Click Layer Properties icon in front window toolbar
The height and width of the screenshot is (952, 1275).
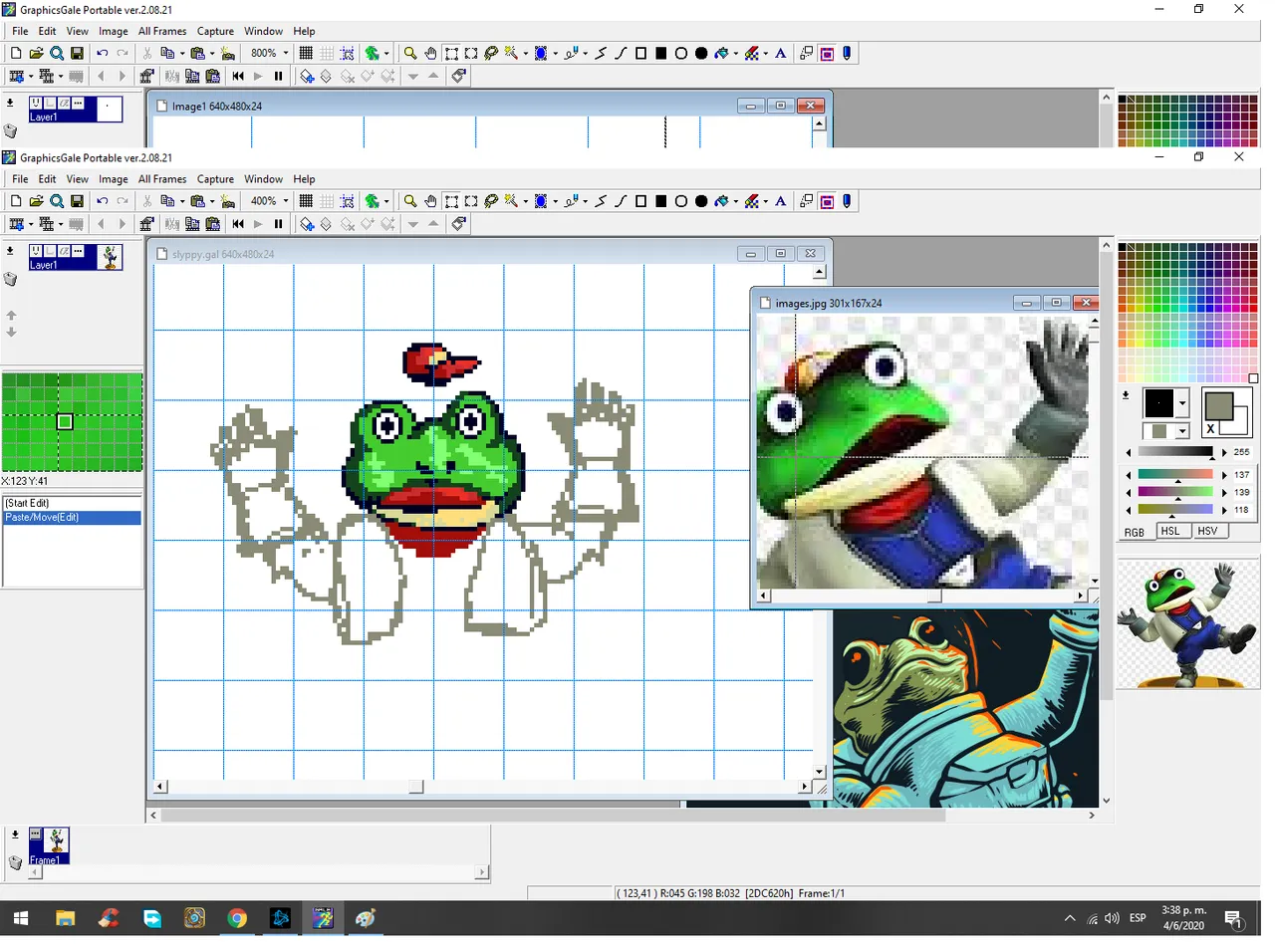point(459,224)
